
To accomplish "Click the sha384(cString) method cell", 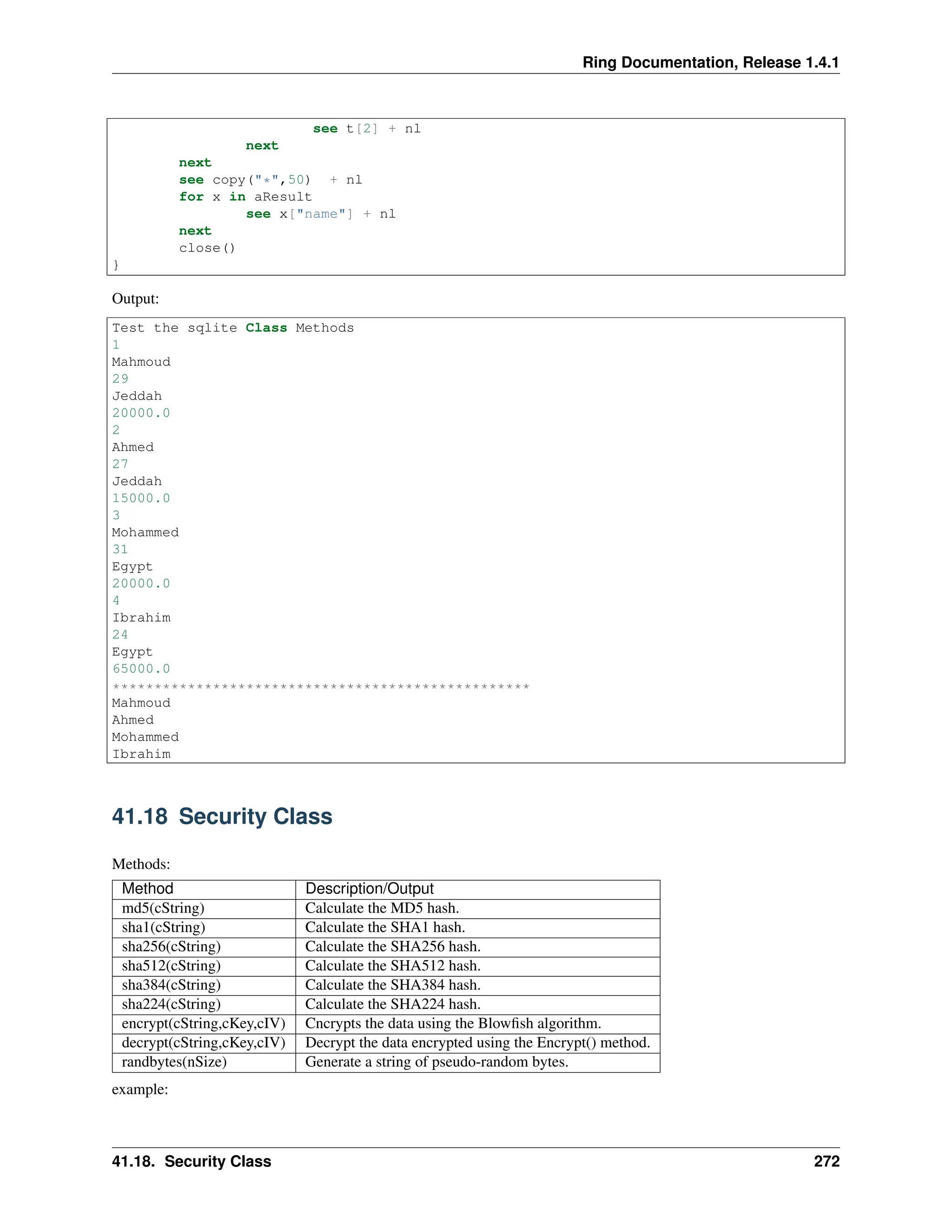I will pyautogui.click(x=171, y=984).
